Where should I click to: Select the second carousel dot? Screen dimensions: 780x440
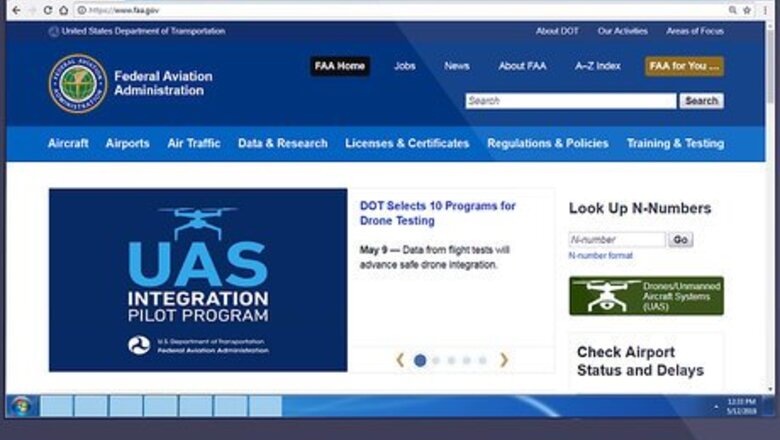(436, 360)
